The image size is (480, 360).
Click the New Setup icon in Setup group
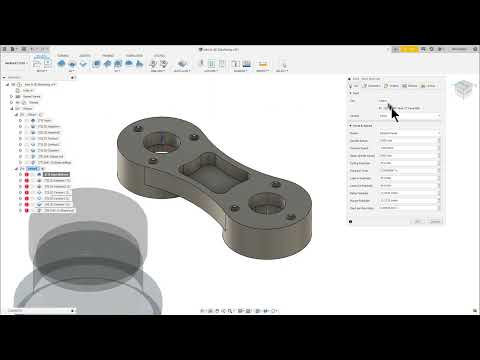pyautogui.click(x=37, y=63)
